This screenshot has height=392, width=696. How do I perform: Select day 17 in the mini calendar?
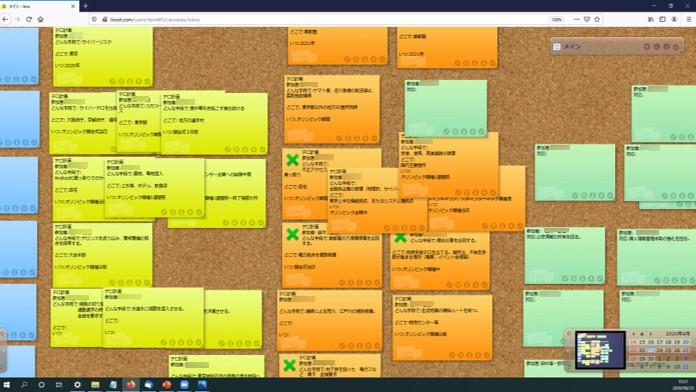click(x=659, y=342)
